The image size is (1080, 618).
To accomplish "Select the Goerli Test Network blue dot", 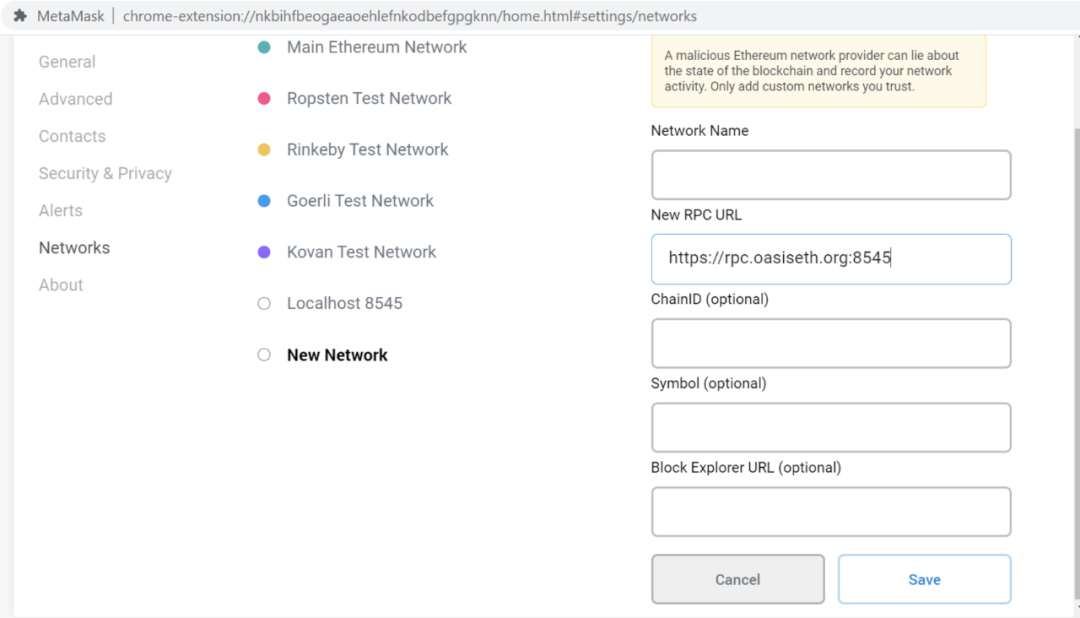I will tap(264, 200).
